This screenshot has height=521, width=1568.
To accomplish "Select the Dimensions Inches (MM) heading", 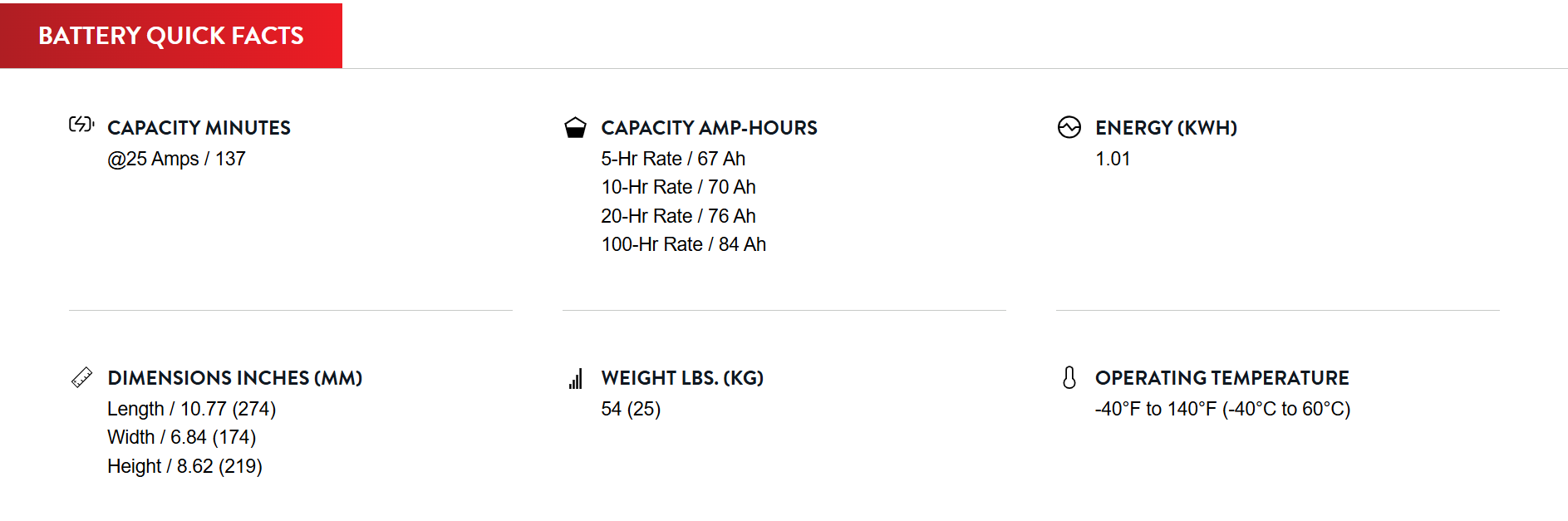I will tap(235, 378).
